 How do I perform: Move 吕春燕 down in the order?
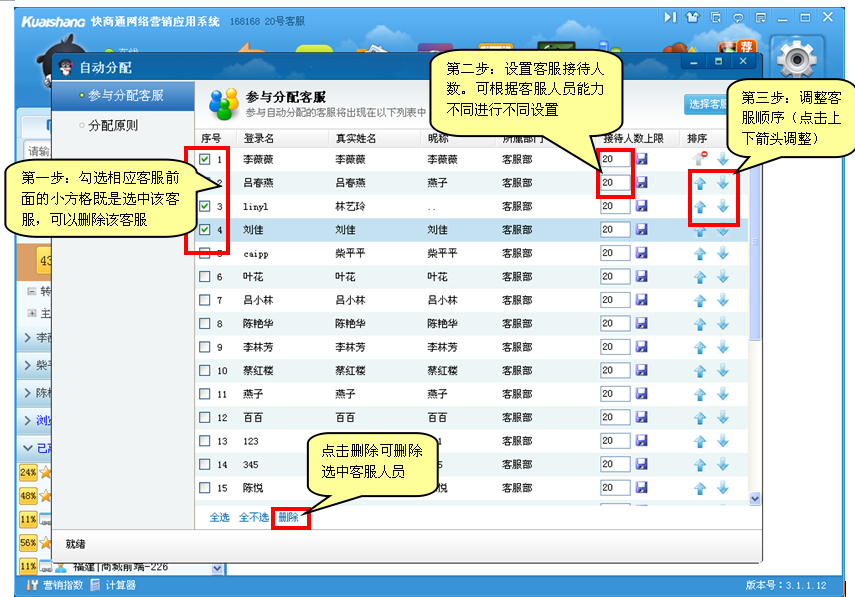[723, 183]
